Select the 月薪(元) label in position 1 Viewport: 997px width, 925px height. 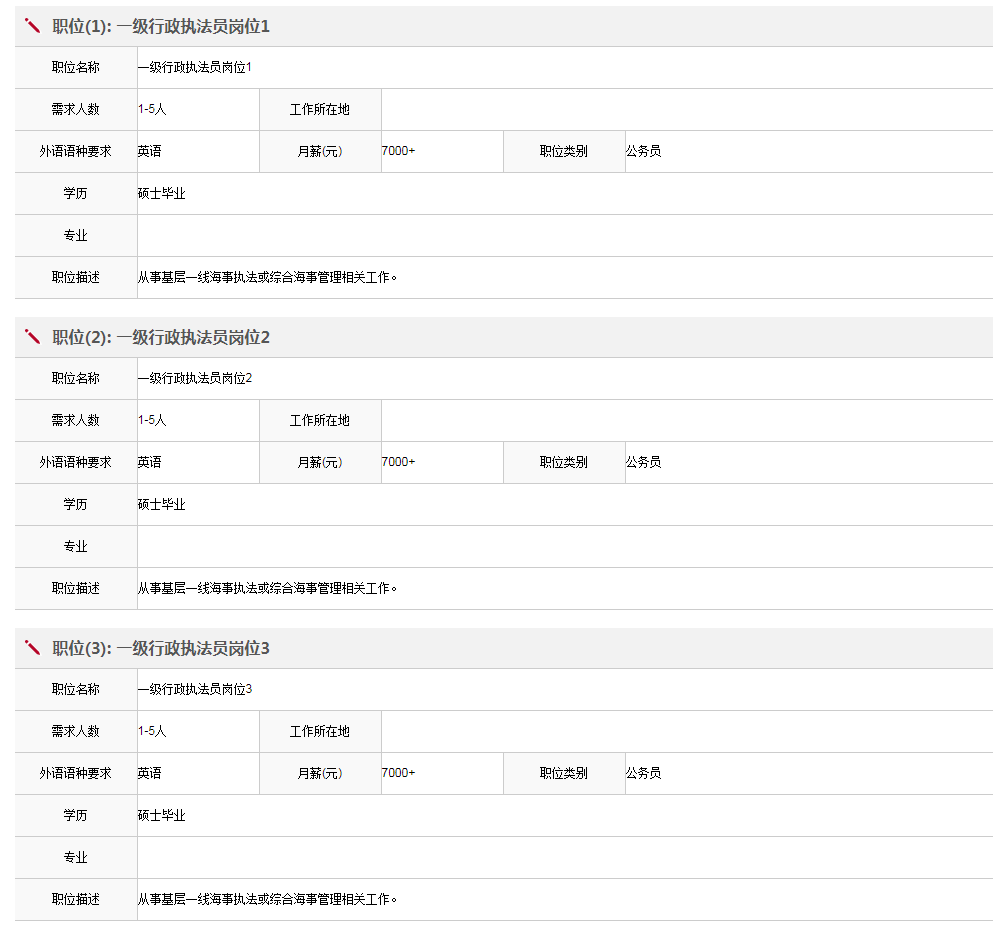[319, 151]
